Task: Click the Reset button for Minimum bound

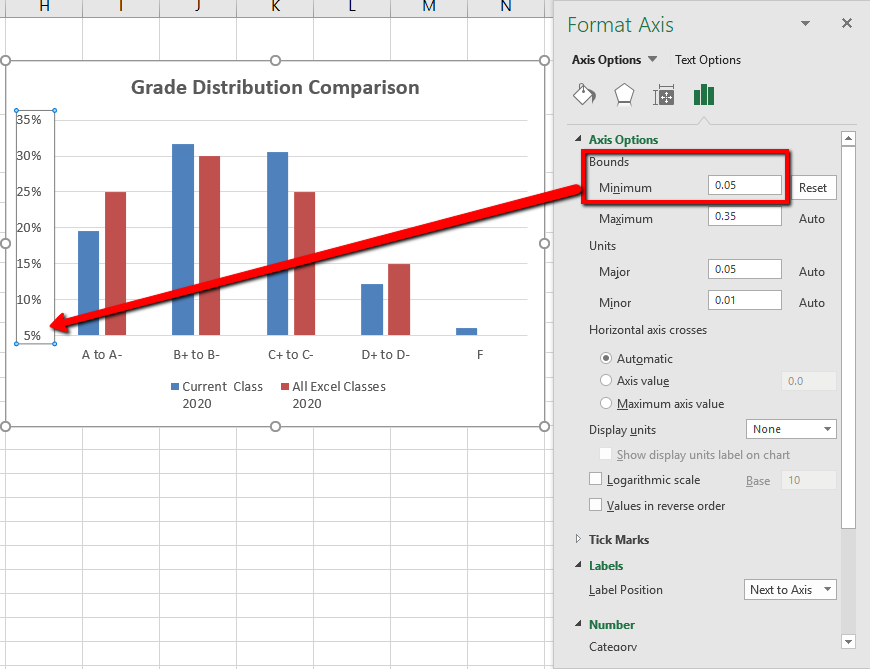Action: click(x=813, y=187)
